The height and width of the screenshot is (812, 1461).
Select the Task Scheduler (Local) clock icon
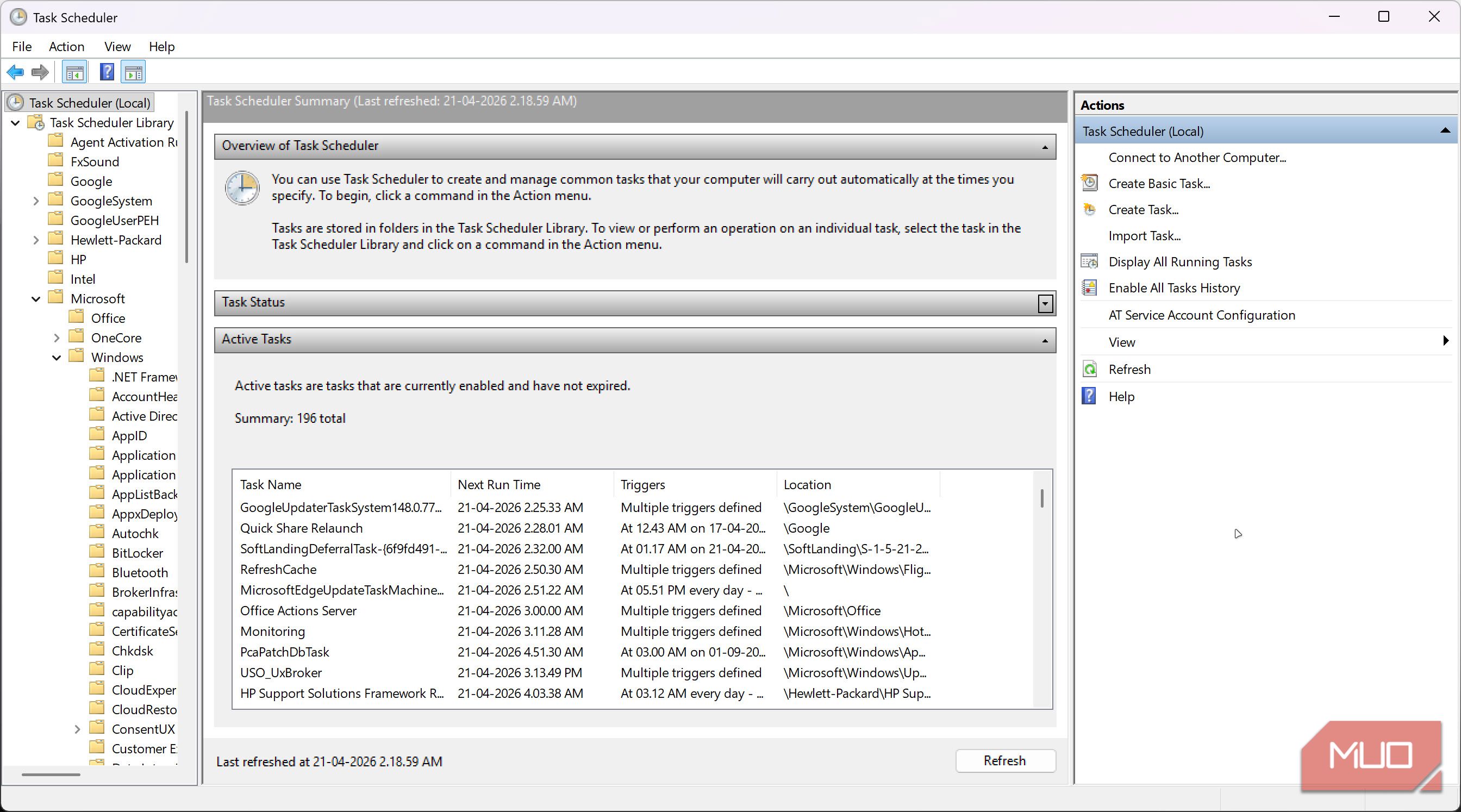[15, 103]
